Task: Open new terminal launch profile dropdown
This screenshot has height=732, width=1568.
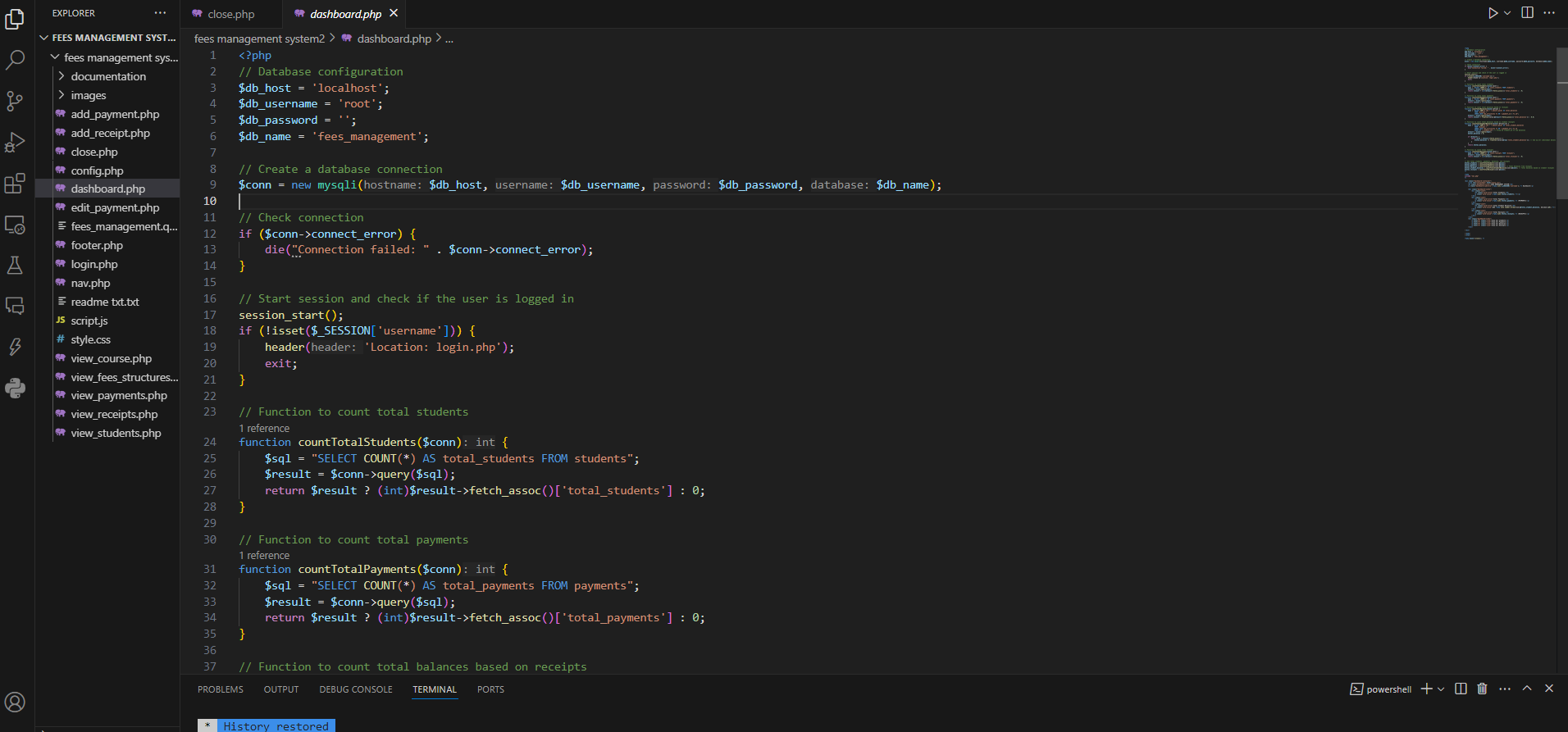Action: coord(1441,689)
